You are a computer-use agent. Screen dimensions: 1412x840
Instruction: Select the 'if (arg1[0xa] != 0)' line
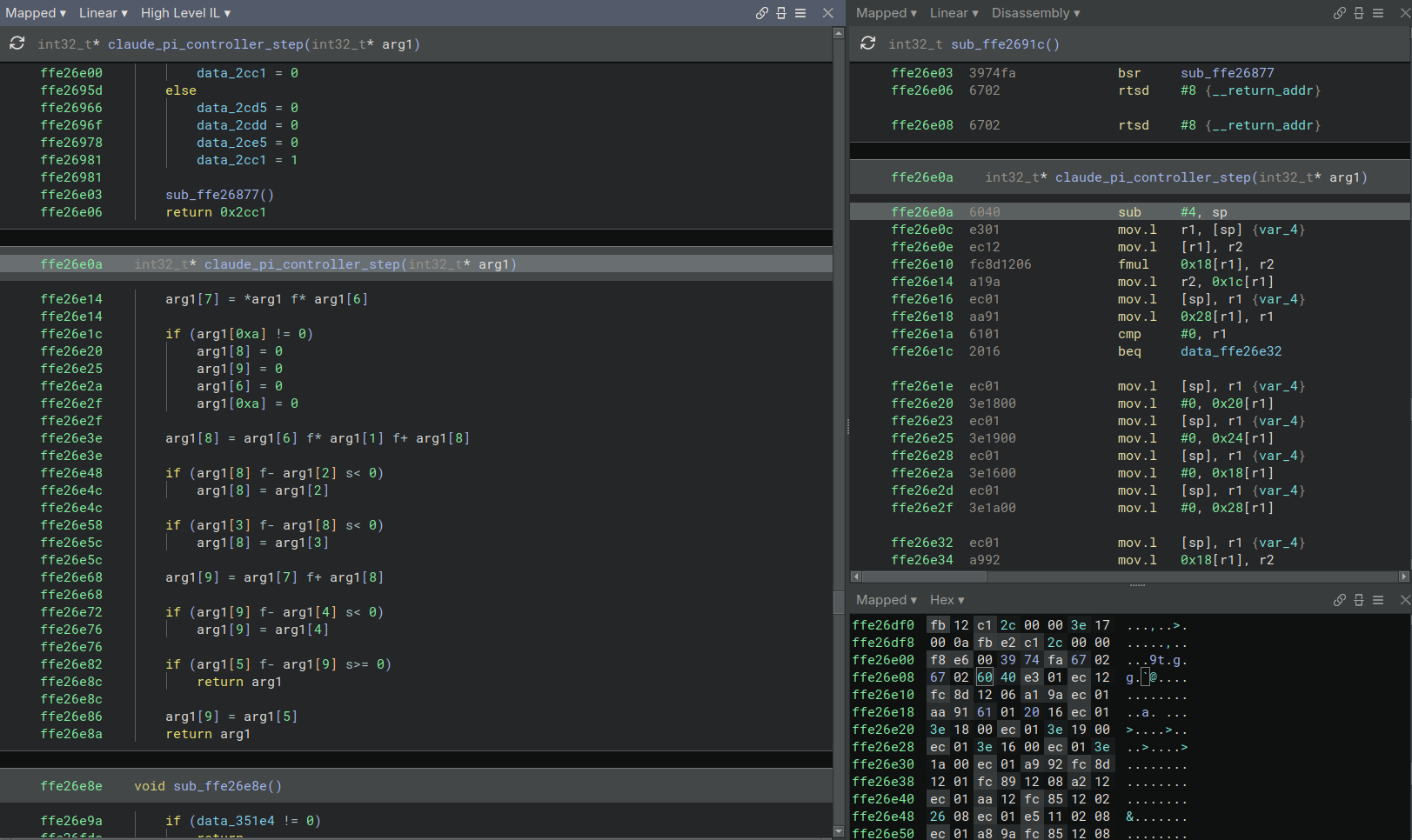239,334
